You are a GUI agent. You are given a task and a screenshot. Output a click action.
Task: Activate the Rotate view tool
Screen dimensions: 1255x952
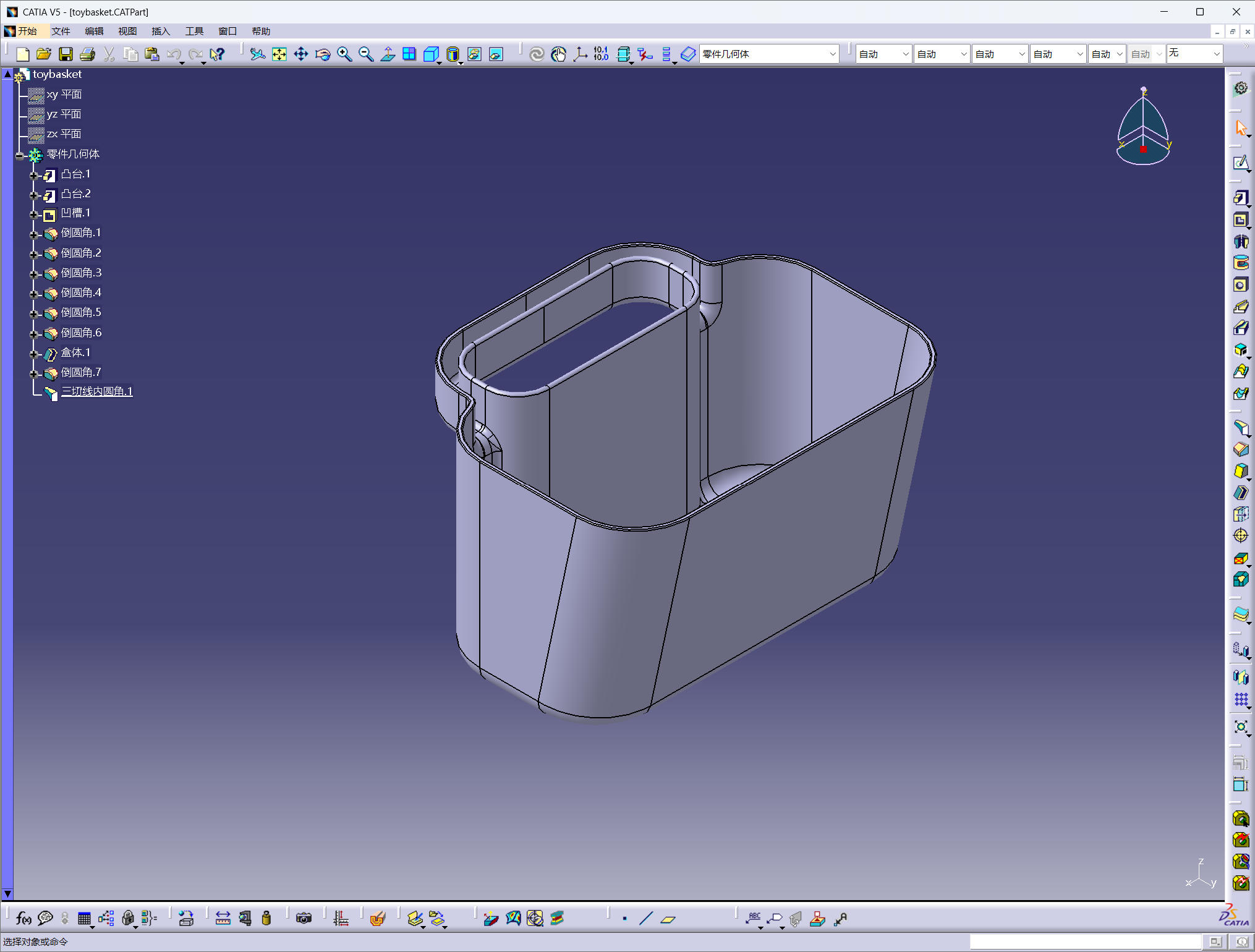coord(323,54)
